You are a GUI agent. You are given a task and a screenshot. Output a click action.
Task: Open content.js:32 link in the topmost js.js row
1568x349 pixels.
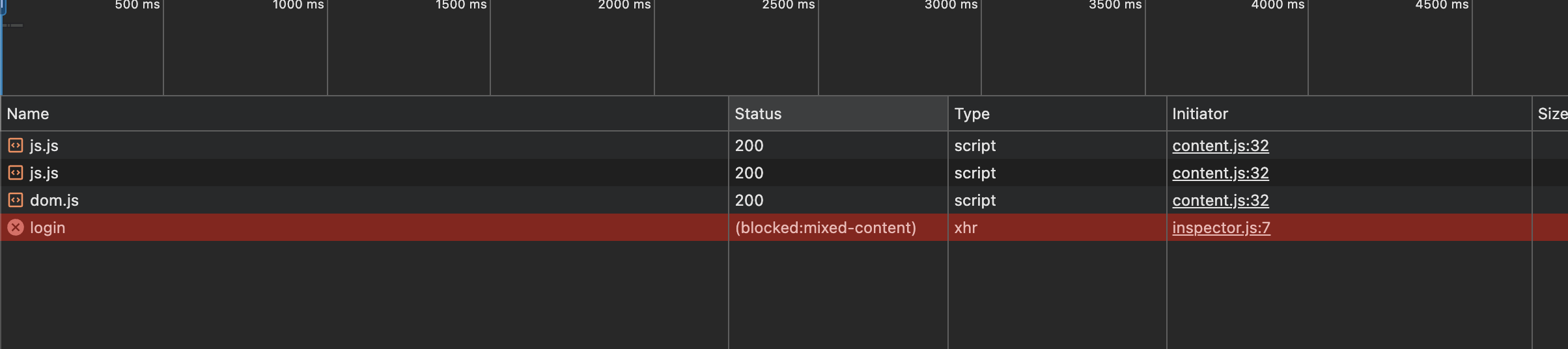click(1220, 146)
